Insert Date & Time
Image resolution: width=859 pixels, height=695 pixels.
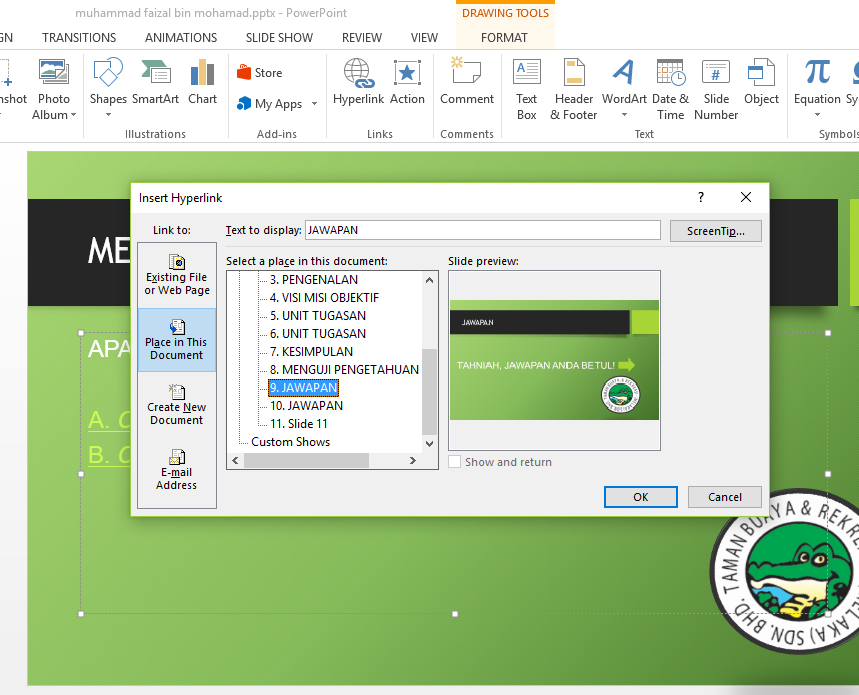tap(671, 89)
